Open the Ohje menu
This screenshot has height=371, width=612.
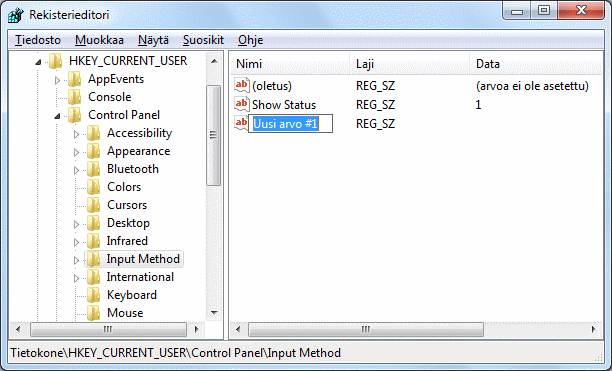[251, 40]
